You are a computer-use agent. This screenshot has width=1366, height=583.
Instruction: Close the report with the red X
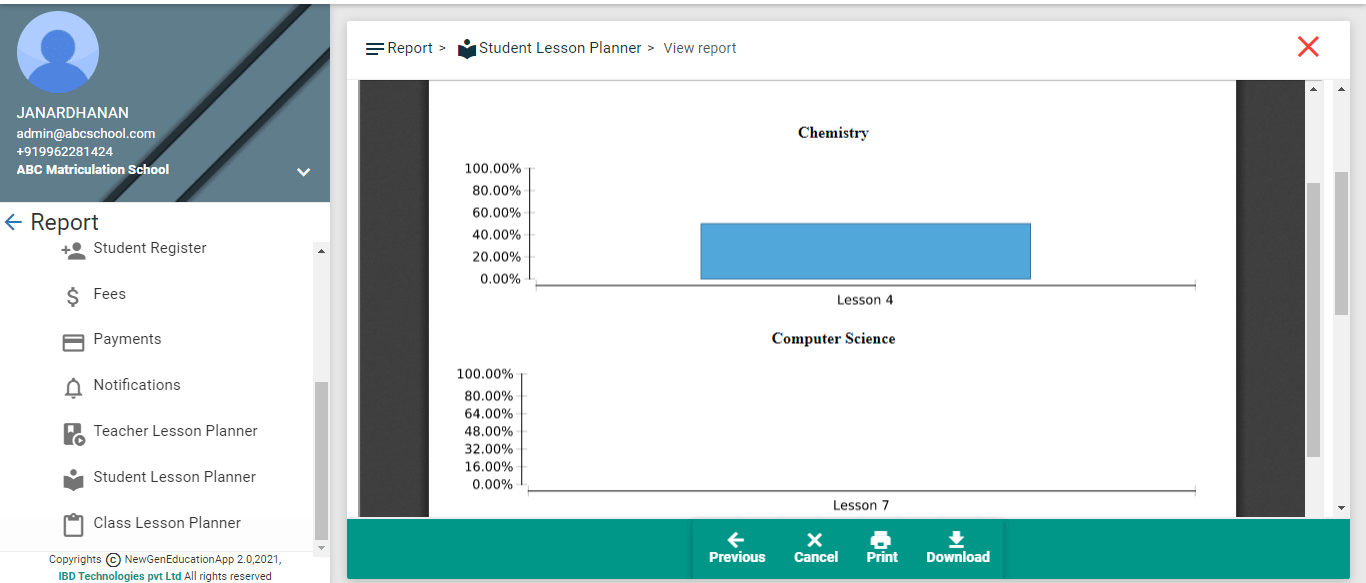[x=1308, y=46]
